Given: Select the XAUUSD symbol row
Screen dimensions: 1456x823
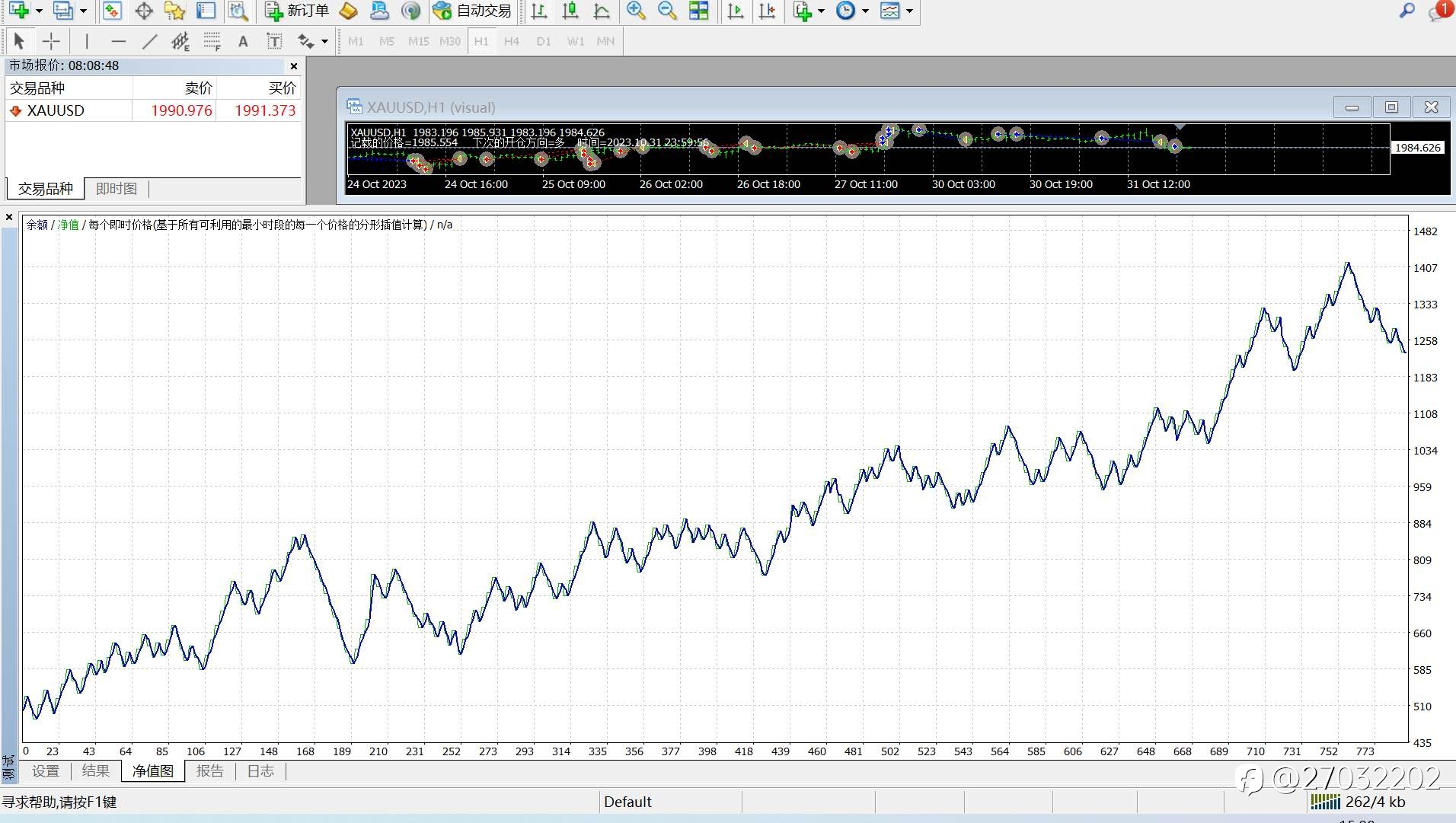Looking at the screenshot, I should coord(154,110).
